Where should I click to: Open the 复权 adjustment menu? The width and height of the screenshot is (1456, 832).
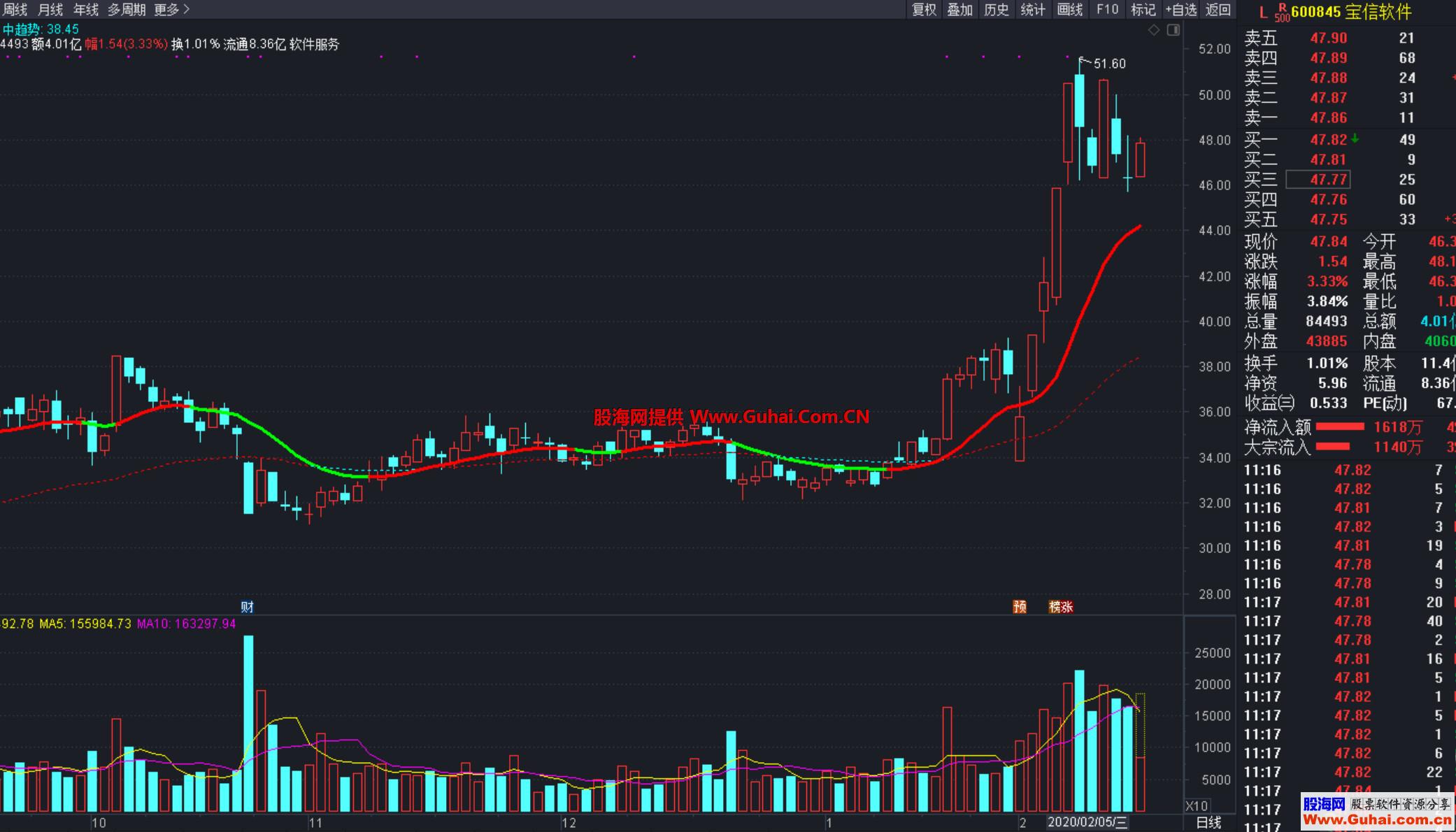pos(924,9)
